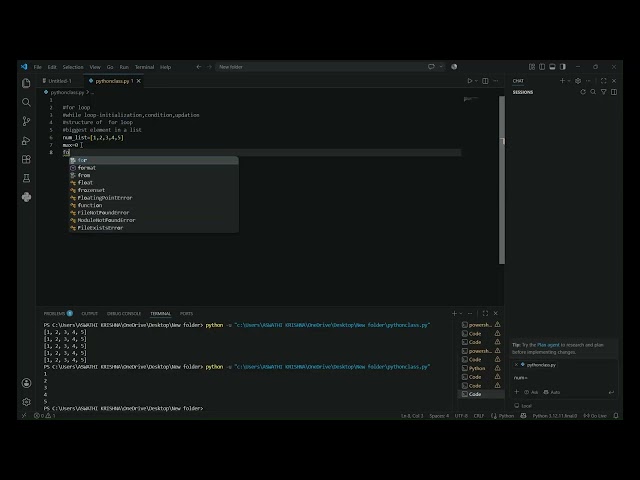Click the CRLF end-of-line setting
This screenshot has width=640, height=480.
tap(478, 416)
